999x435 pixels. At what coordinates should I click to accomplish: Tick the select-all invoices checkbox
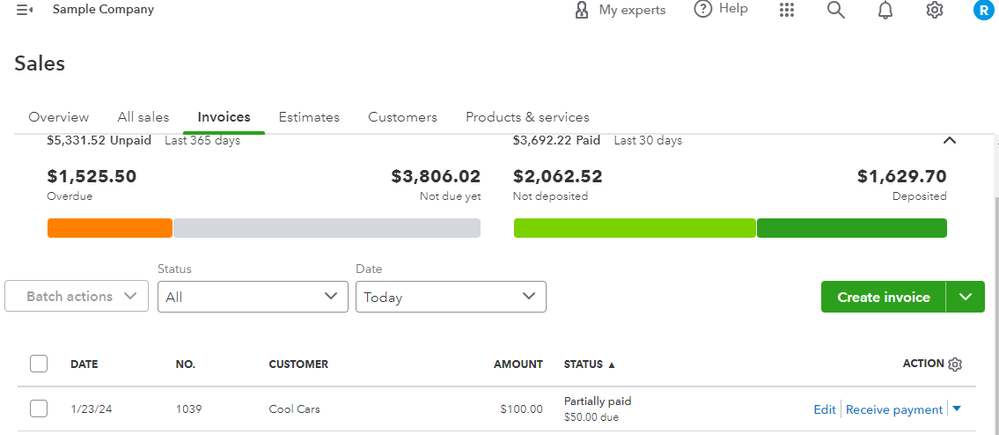point(39,364)
